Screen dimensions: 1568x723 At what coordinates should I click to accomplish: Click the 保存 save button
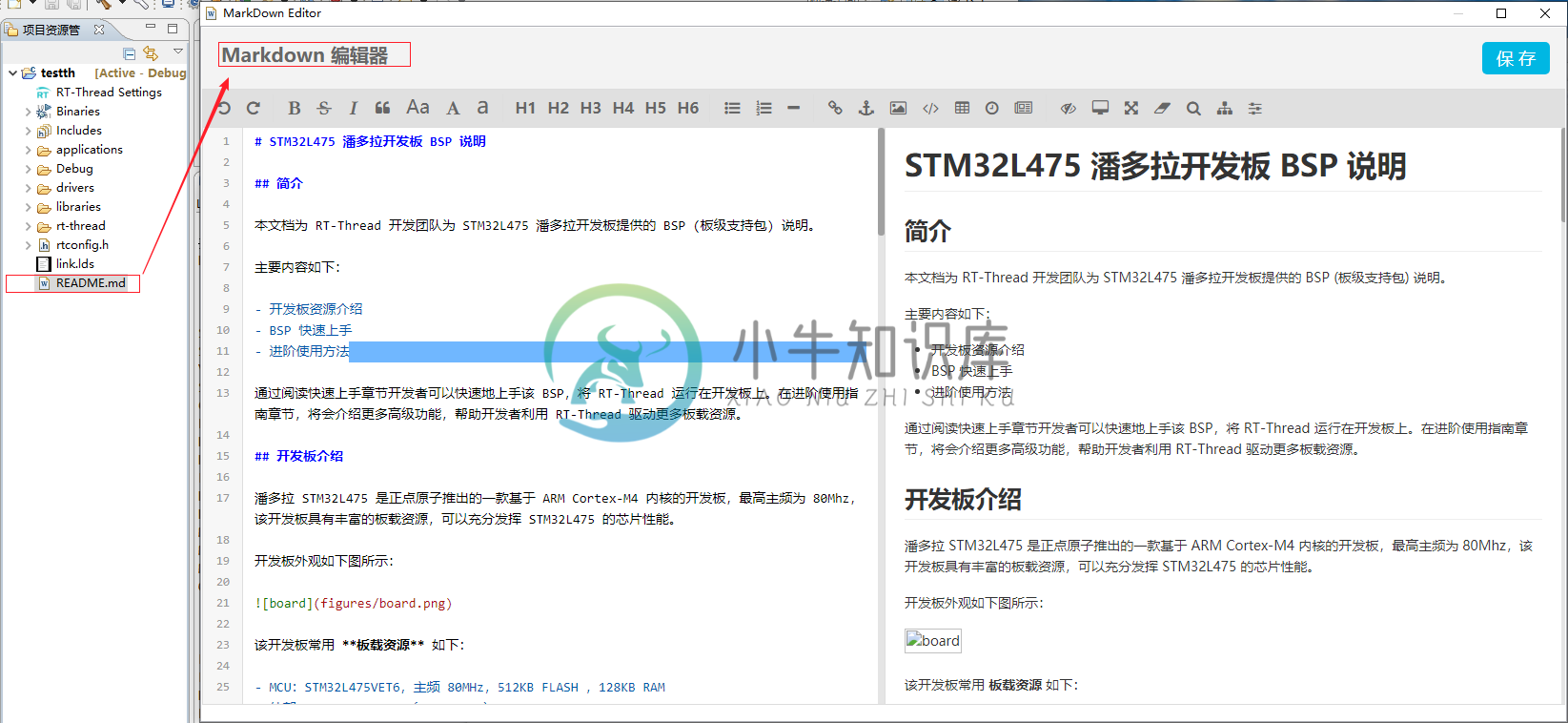(1516, 58)
